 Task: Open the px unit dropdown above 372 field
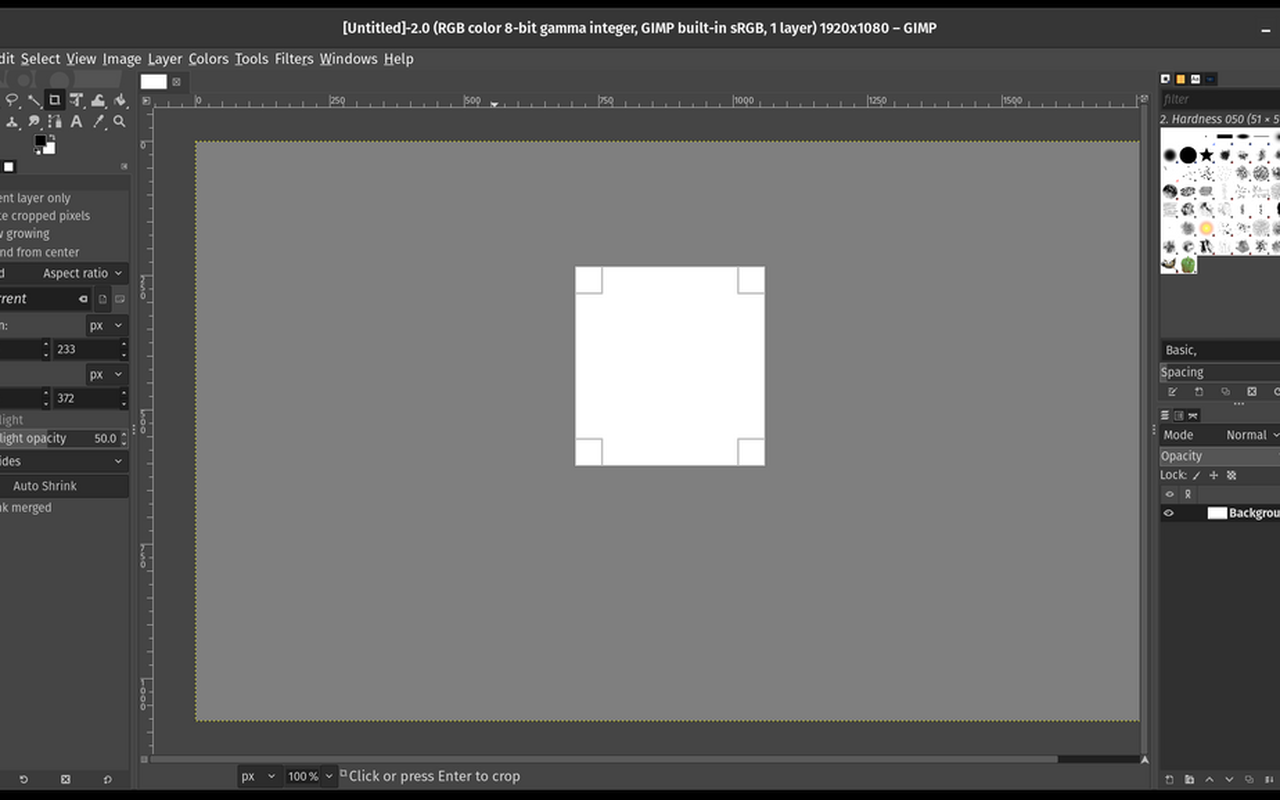(106, 374)
